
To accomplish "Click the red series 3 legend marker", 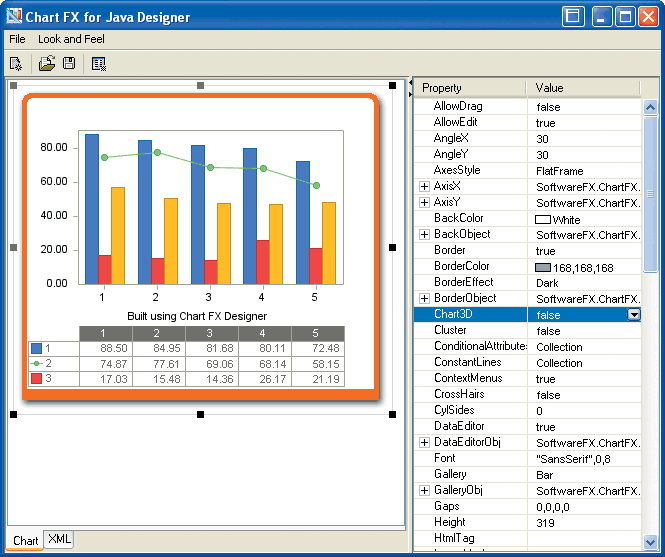I will pos(36,378).
